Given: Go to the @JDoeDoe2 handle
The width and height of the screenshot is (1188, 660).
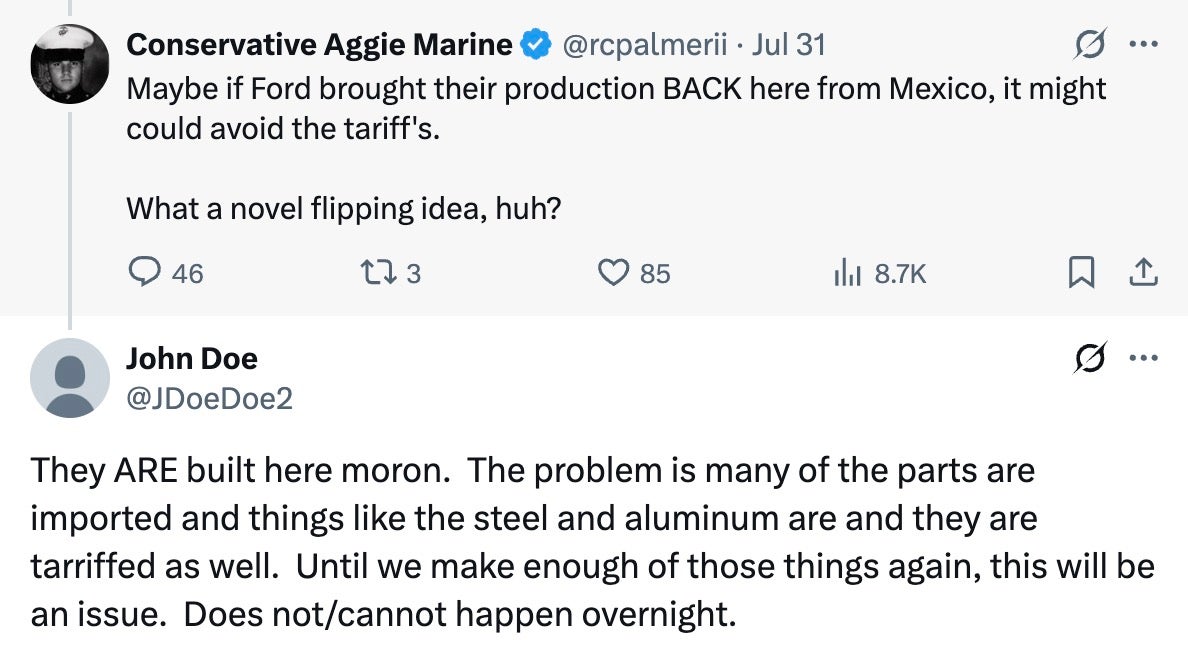Looking at the screenshot, I should pyautogui.click(x=209, y=399).
